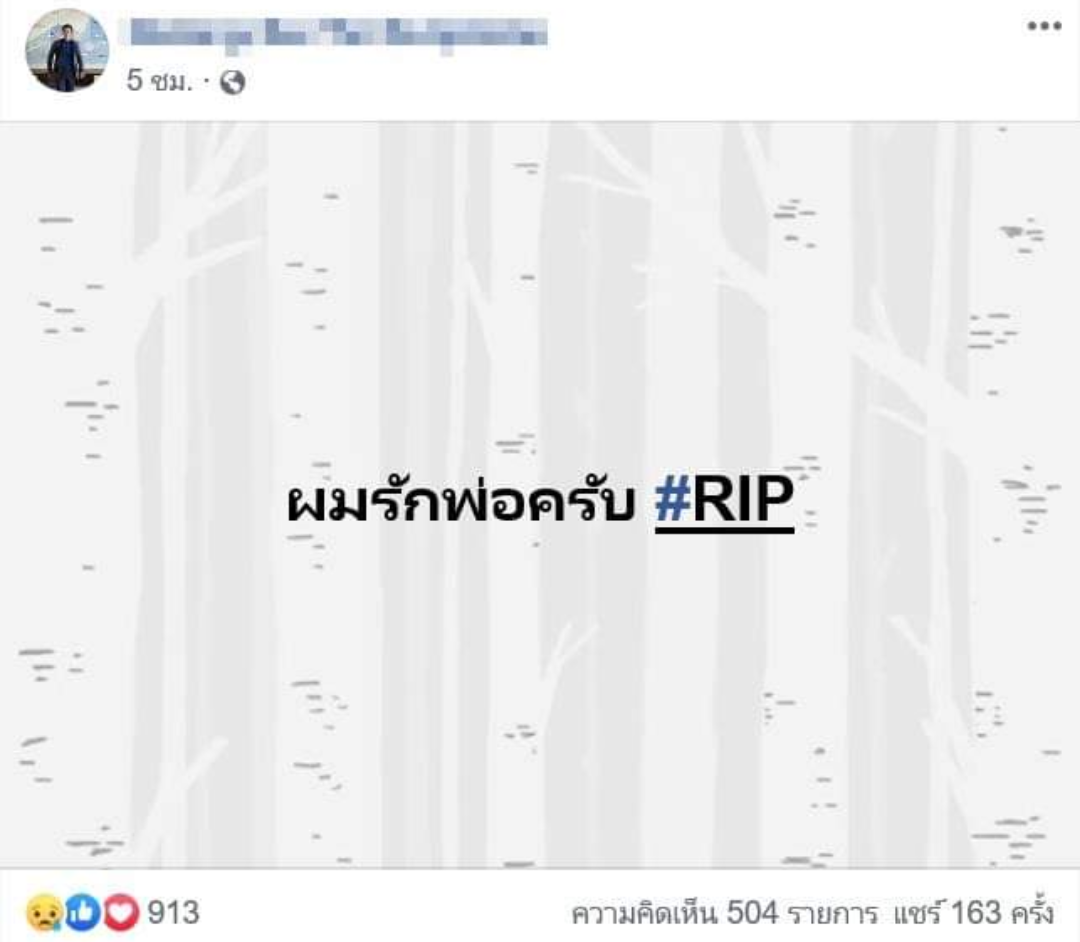
Task: View the "ความคิดเห็น 504 รายการ" comments
Action: pyautogui.click(x=725, y=914)
